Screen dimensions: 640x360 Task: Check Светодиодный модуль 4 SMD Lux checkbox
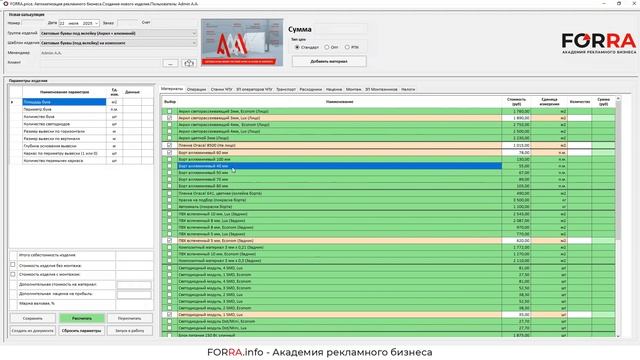coord(169,268)
